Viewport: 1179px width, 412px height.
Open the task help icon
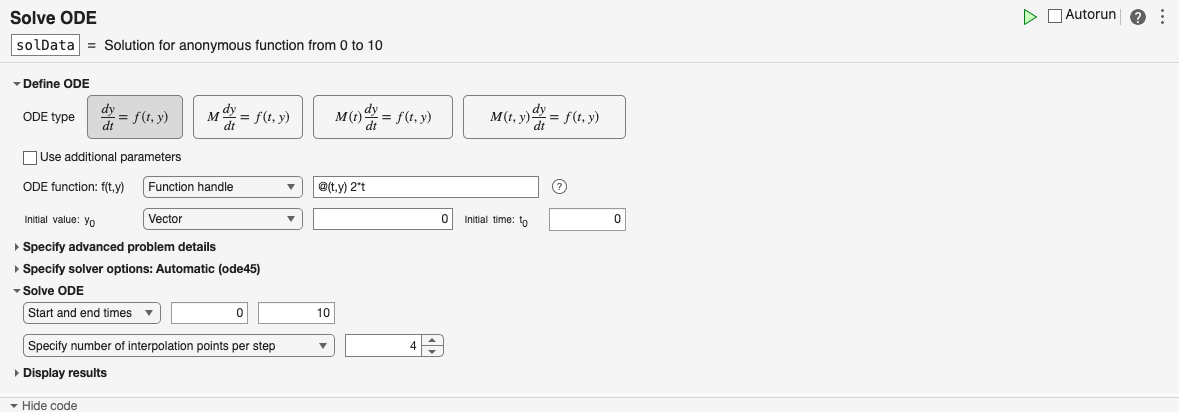[x=1137, y=17]
